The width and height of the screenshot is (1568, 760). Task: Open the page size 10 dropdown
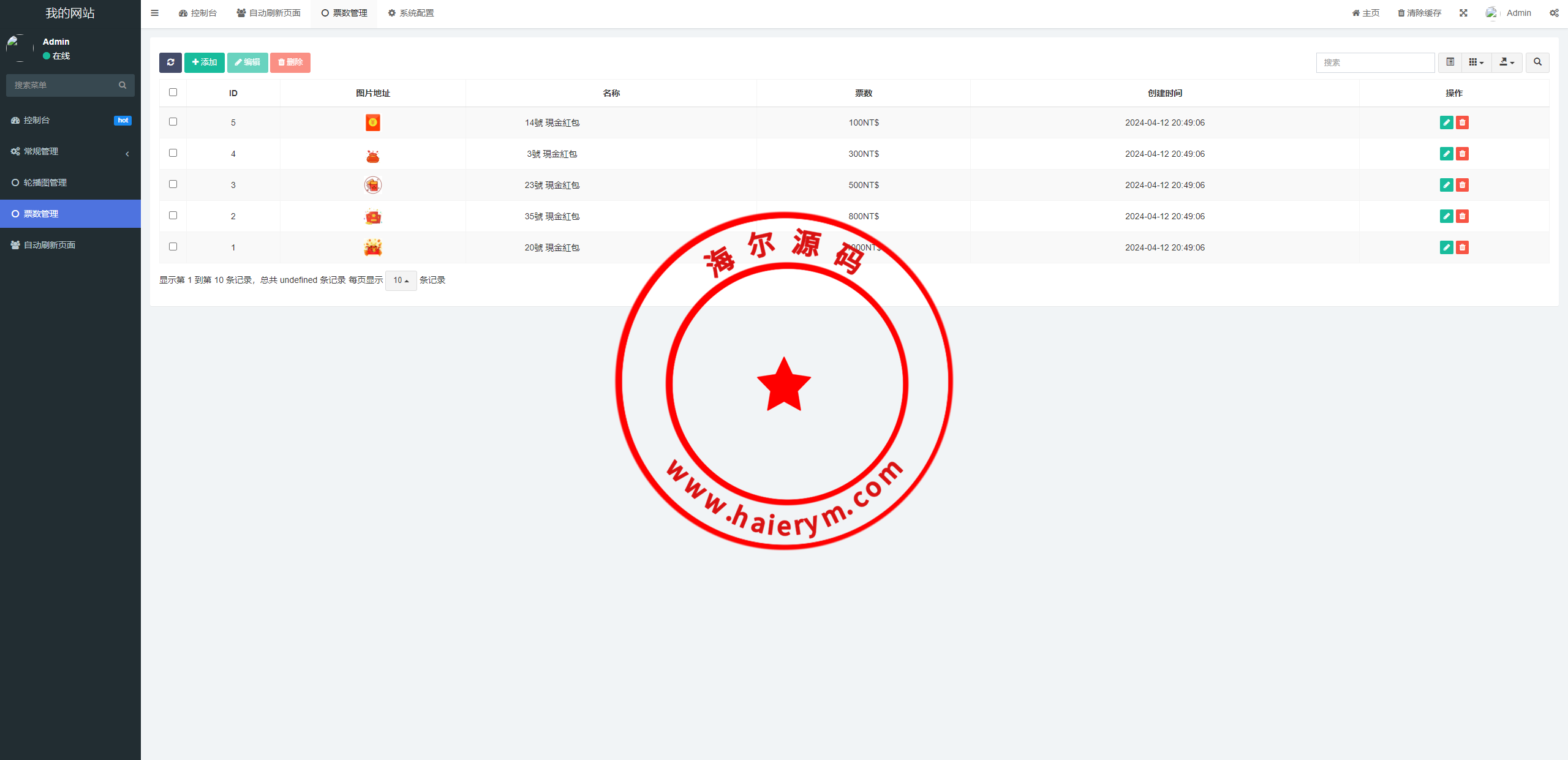[x=401, y=280]
